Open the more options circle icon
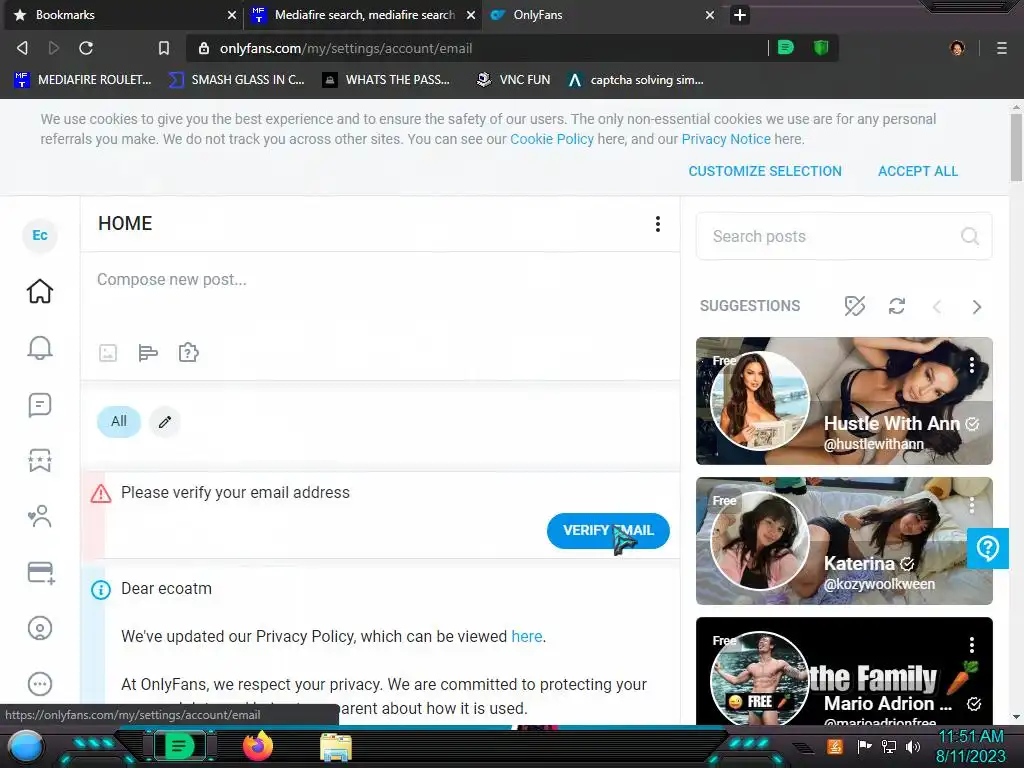This screenshot has width=1024, height=768. point(40,684)
